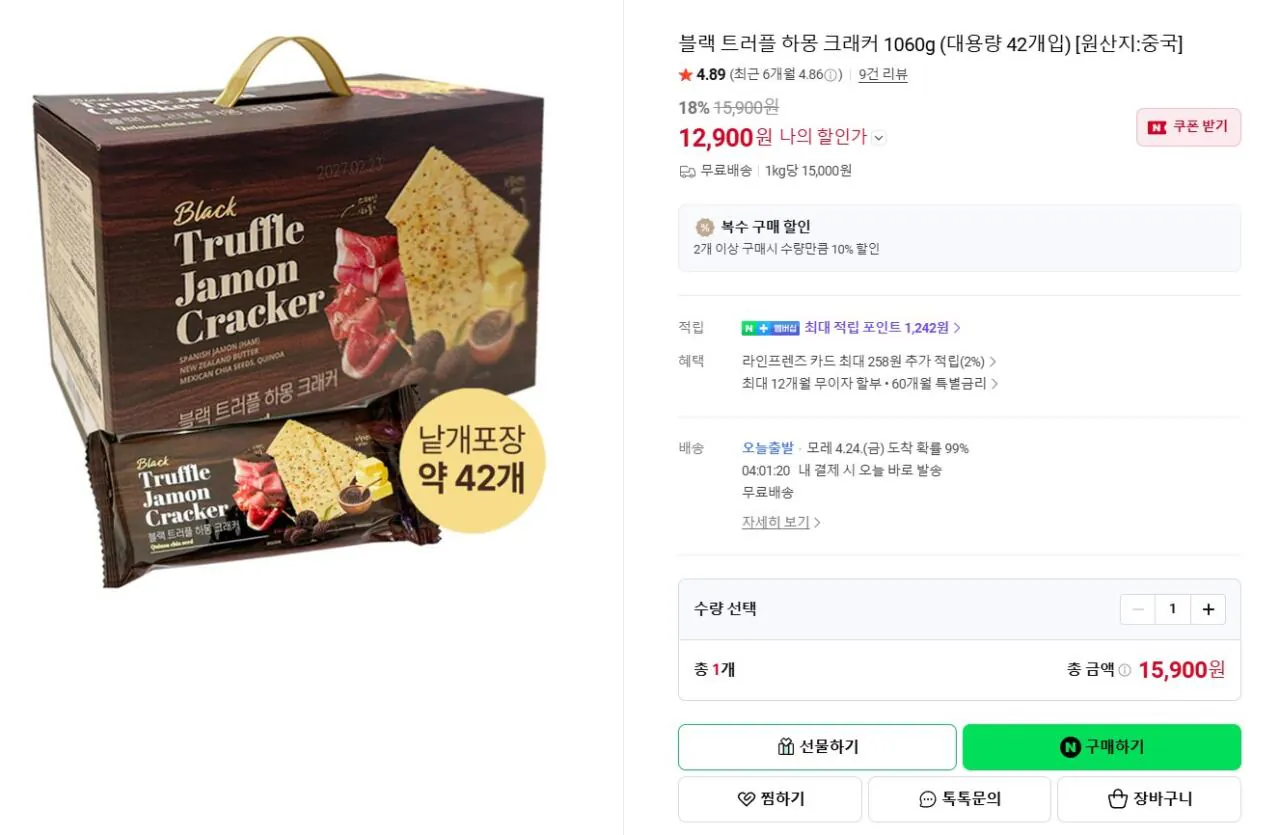Click the 오늘출발 link
The height and width of the screenshot is (835, 1280).
(770, 448)
